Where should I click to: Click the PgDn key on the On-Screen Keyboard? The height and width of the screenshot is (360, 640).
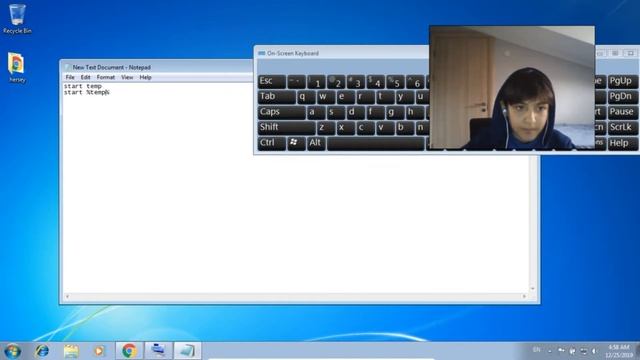[622, 97]
